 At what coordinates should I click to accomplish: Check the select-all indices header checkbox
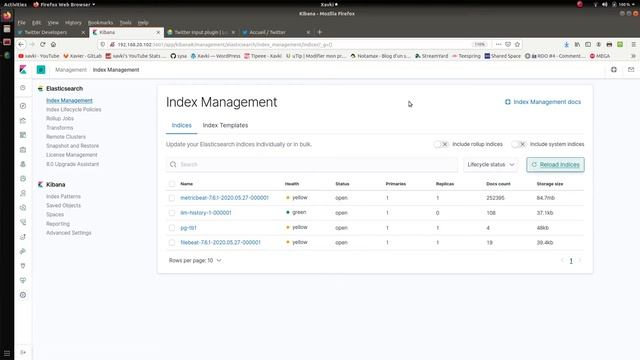(x=172, y=184)
